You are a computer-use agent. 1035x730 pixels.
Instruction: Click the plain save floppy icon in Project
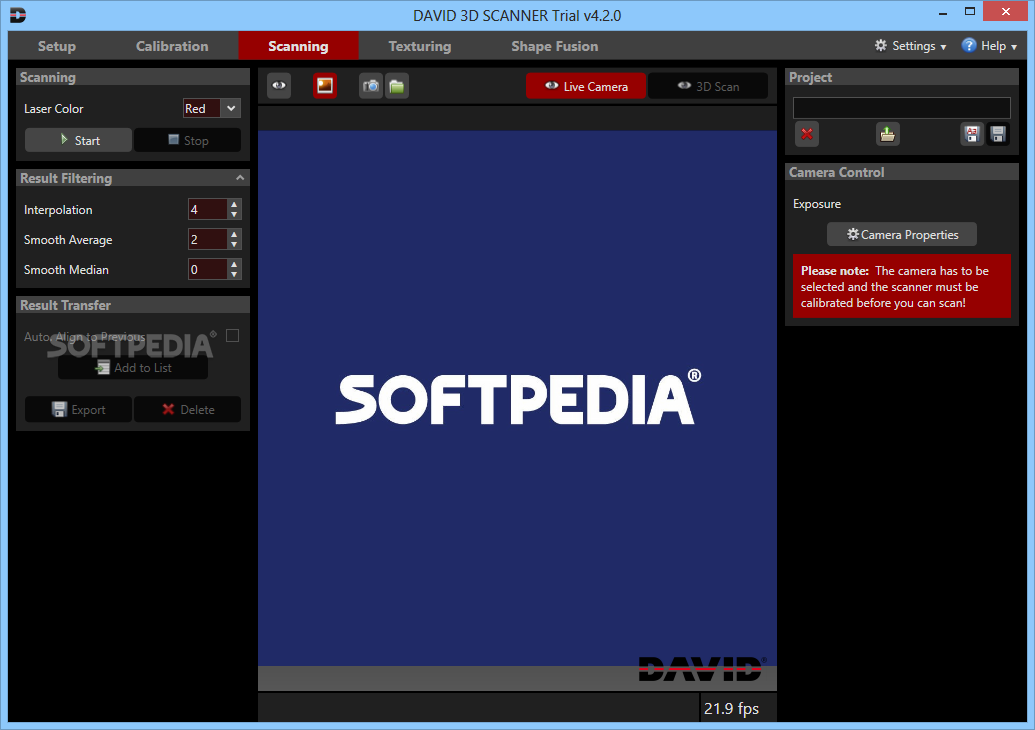coord(998,134)
